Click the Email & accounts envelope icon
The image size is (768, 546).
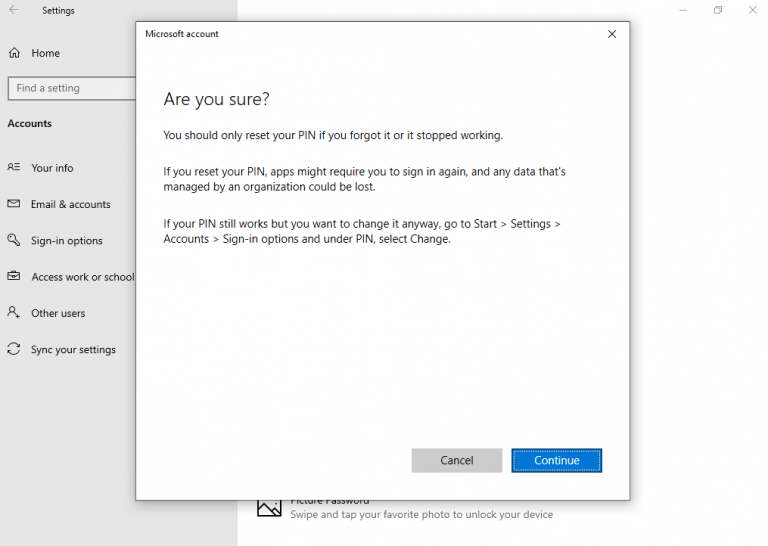click(x=14, y=203)
